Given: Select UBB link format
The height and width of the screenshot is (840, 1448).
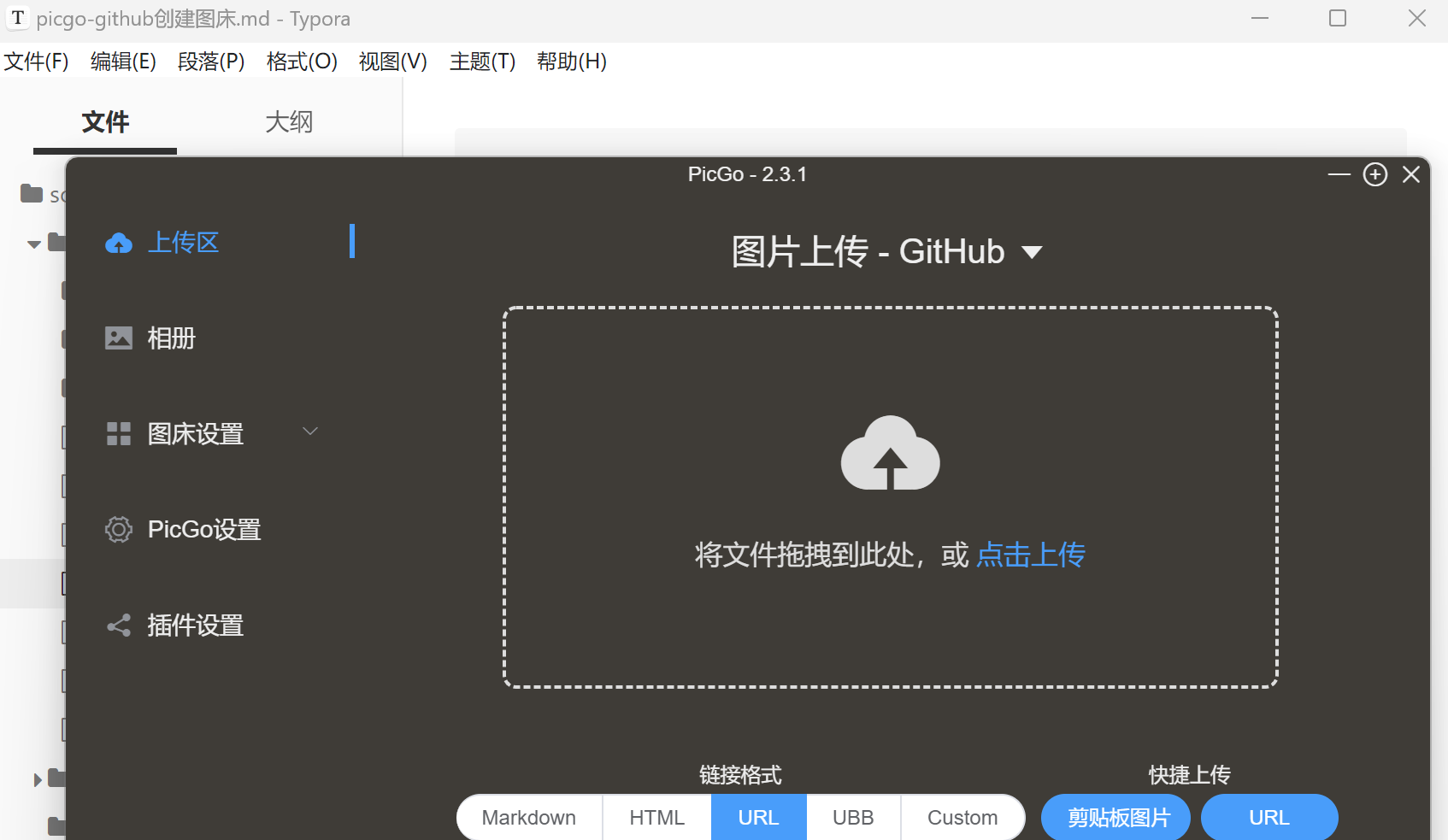Looking at the screenshot, I should (853, 818).
